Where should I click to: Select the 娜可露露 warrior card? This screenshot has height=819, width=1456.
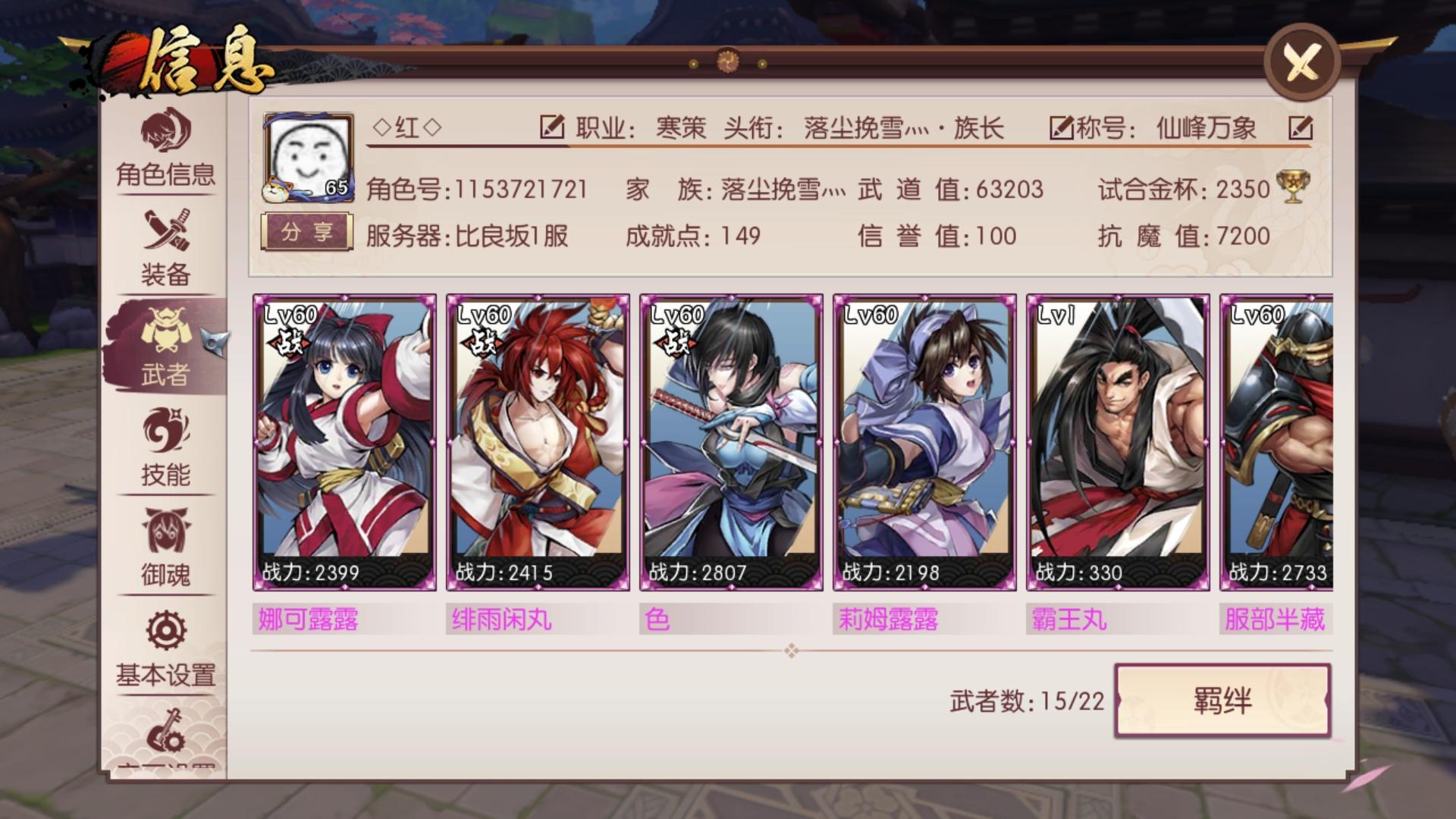click(344, 443)
